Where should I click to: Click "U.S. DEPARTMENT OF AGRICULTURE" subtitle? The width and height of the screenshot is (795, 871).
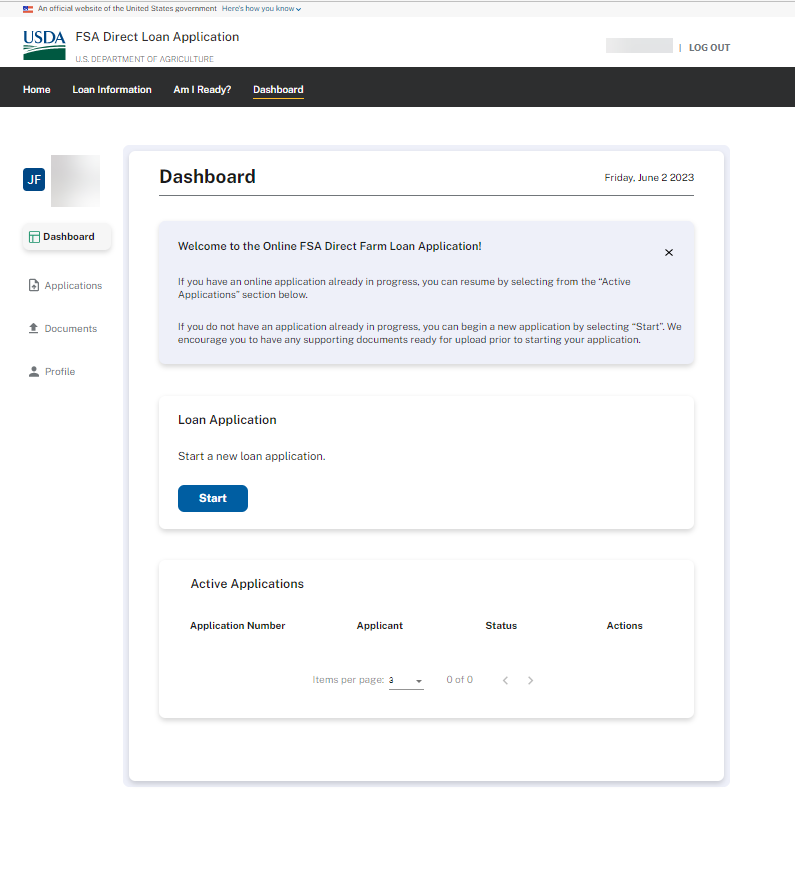[144, 59]
